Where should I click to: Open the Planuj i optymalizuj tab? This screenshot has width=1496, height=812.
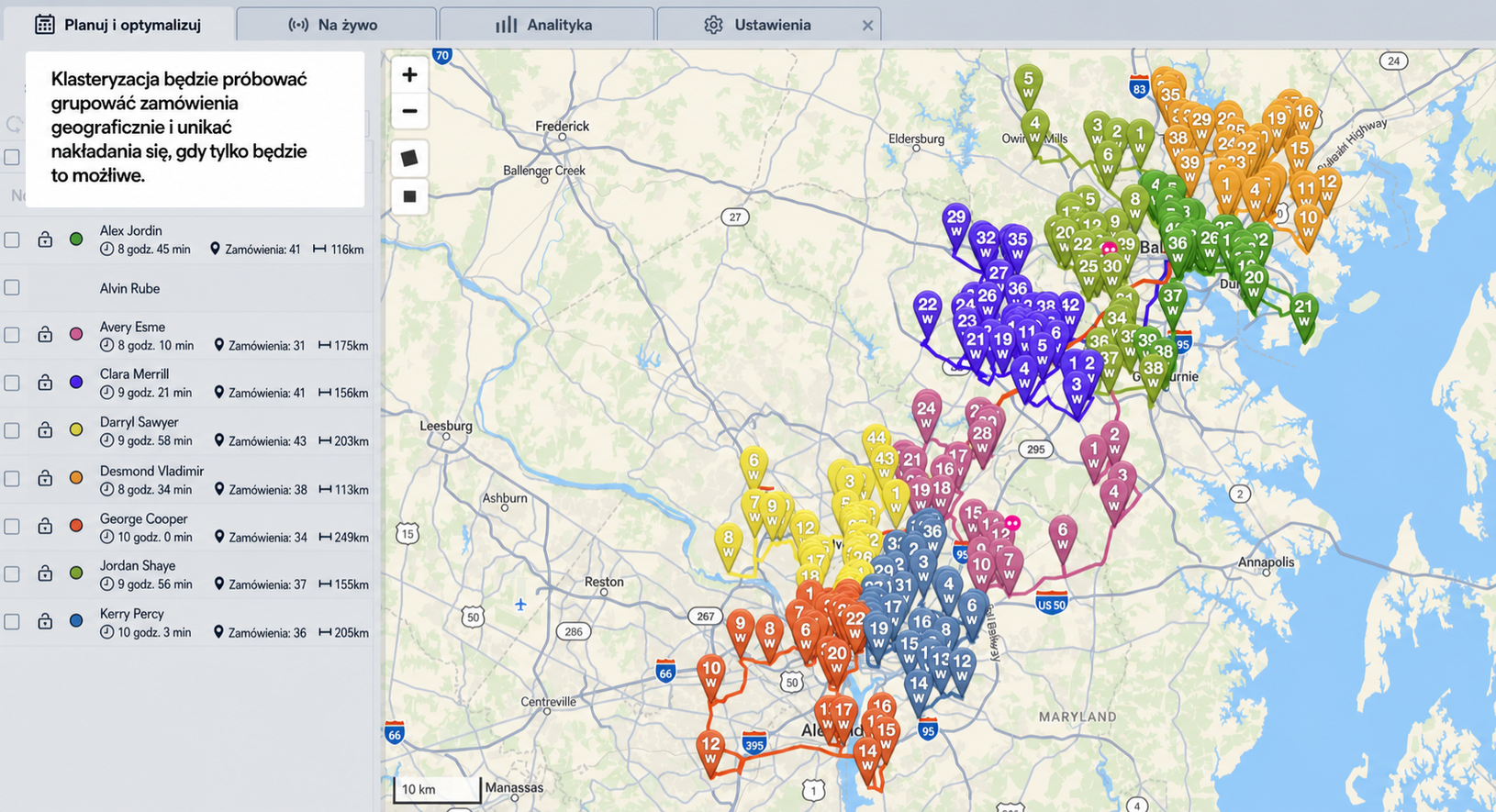117,25
